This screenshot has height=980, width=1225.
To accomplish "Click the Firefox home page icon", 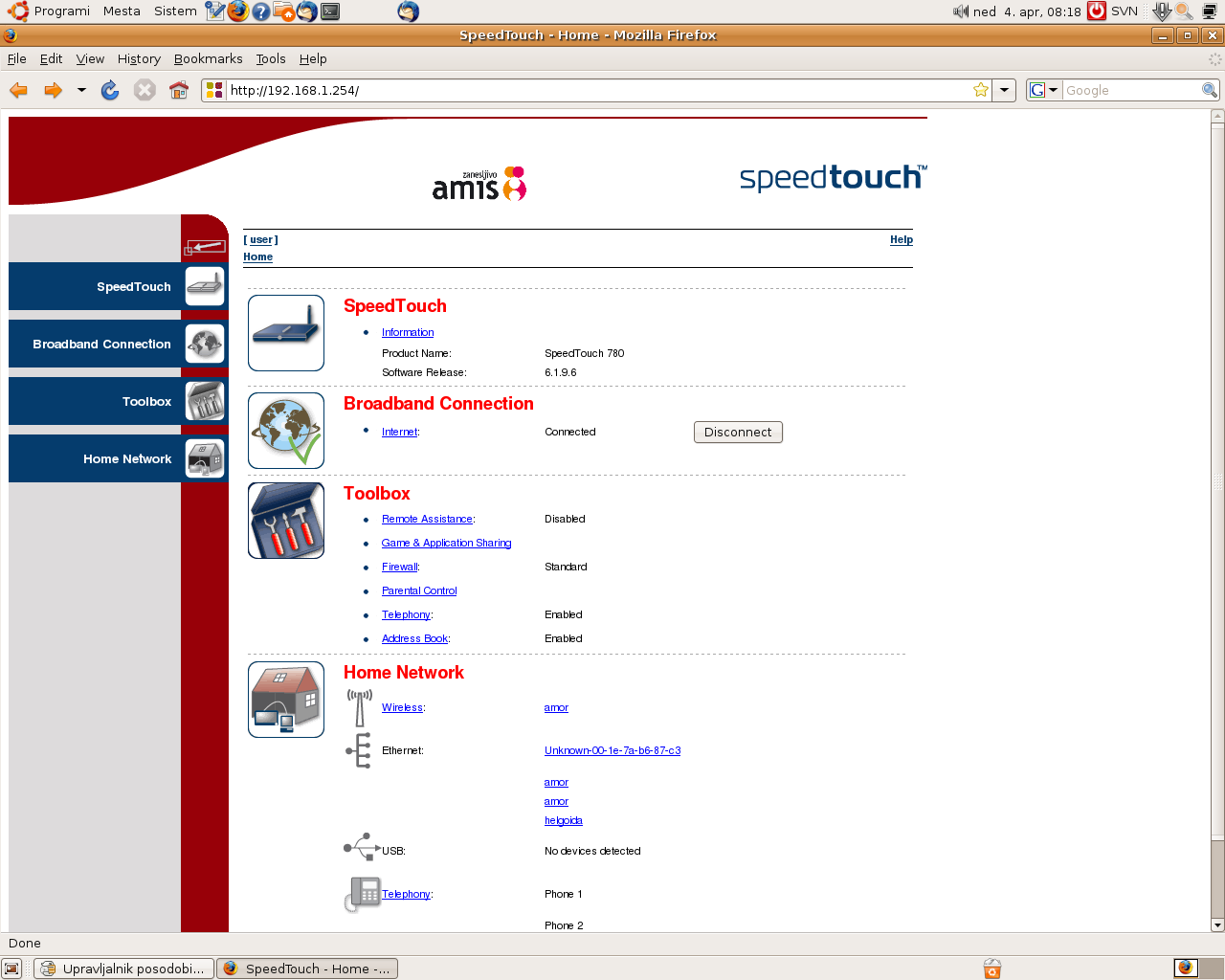I will click(x=179, y=90).
